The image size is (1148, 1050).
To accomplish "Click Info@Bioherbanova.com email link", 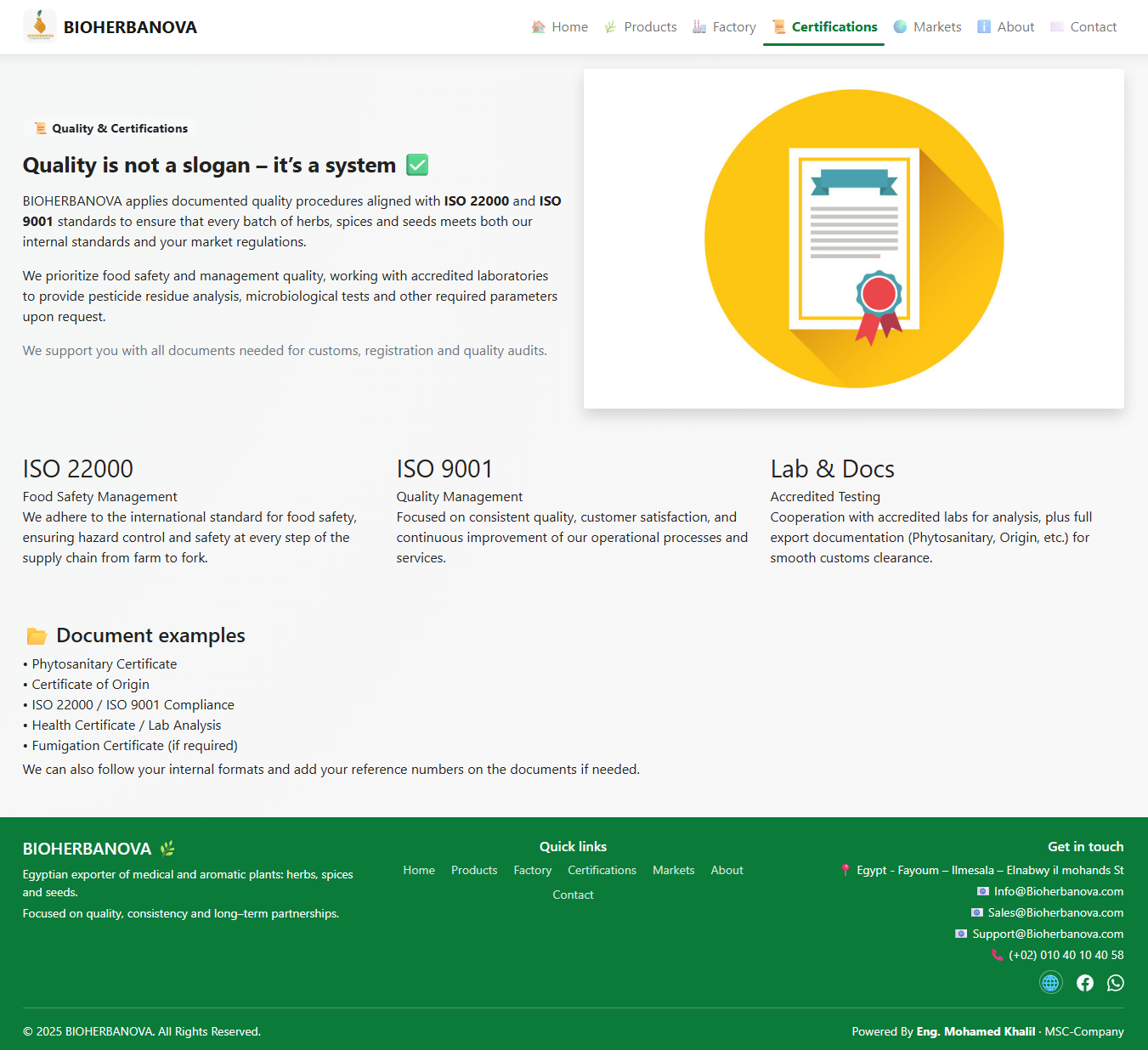I will pos(1058,891).
